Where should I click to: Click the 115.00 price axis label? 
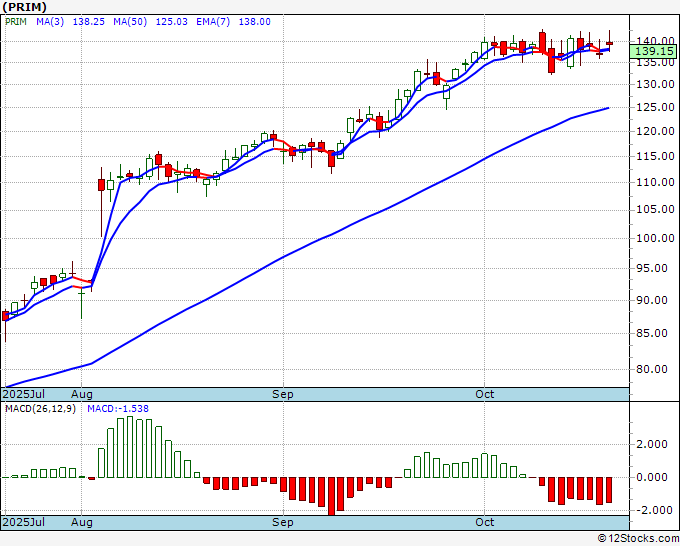click(655, 156)
